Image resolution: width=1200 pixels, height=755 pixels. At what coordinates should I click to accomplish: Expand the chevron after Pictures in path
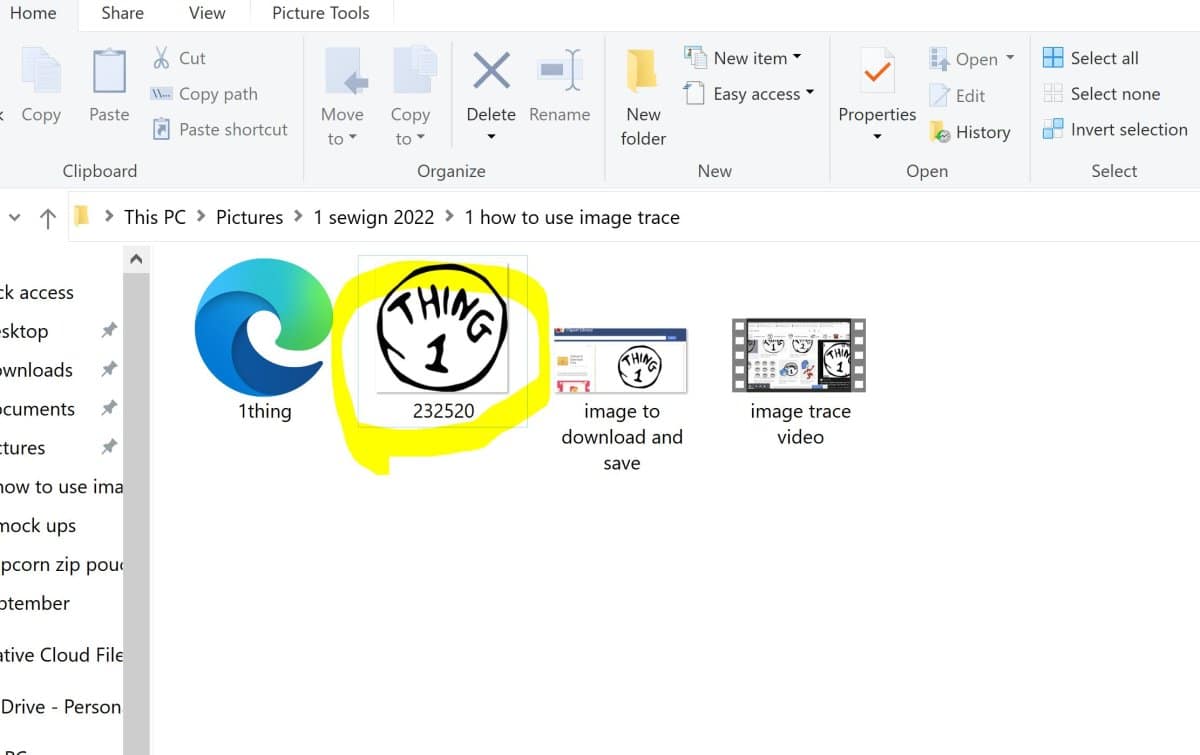click(x=298, y=217)
